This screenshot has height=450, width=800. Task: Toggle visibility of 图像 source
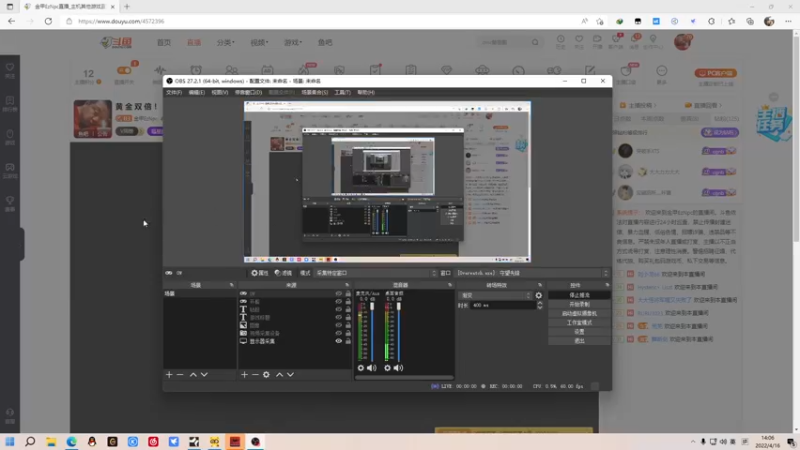pos(338,325)
